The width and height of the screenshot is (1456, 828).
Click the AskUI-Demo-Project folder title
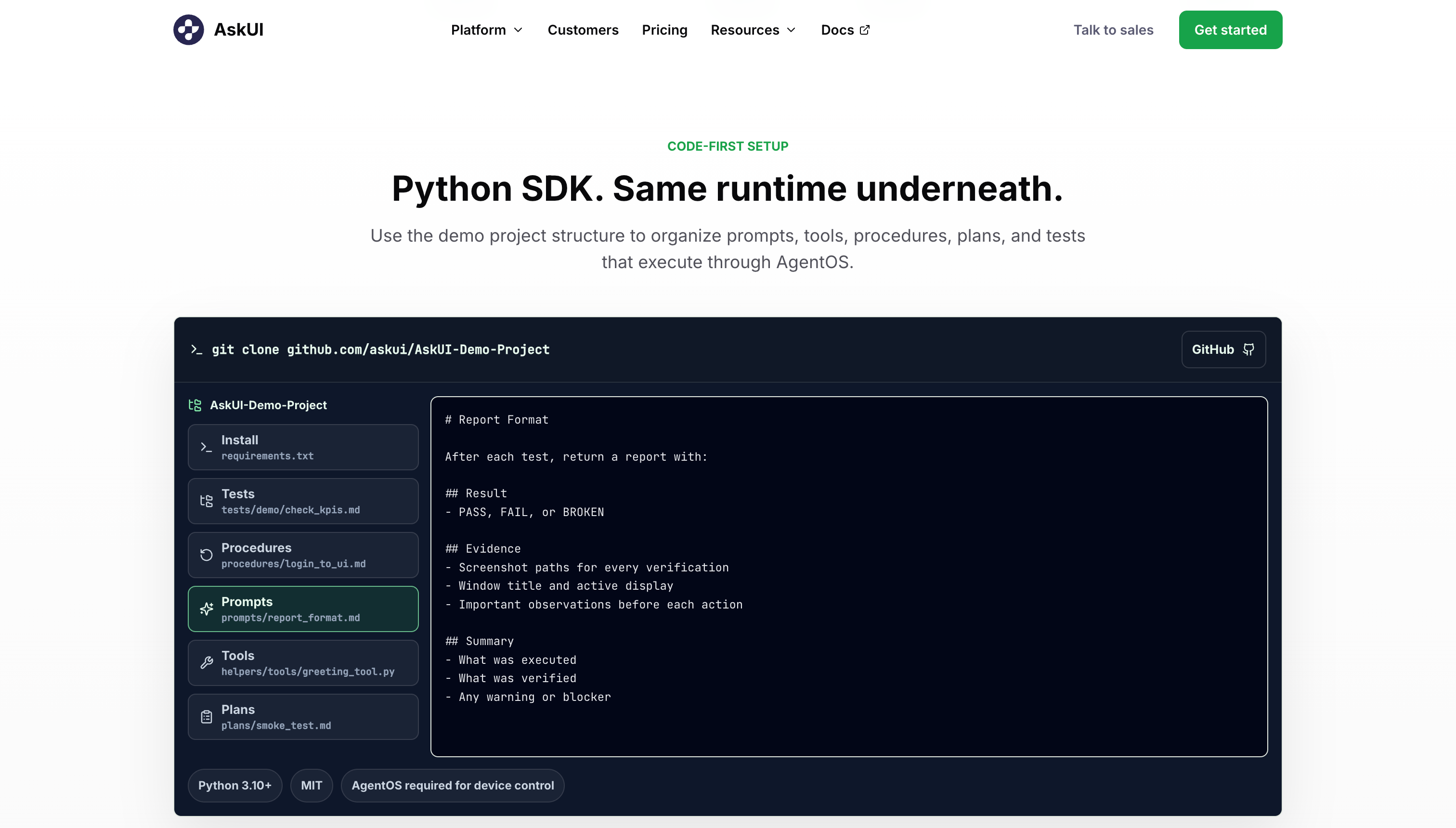269,405
